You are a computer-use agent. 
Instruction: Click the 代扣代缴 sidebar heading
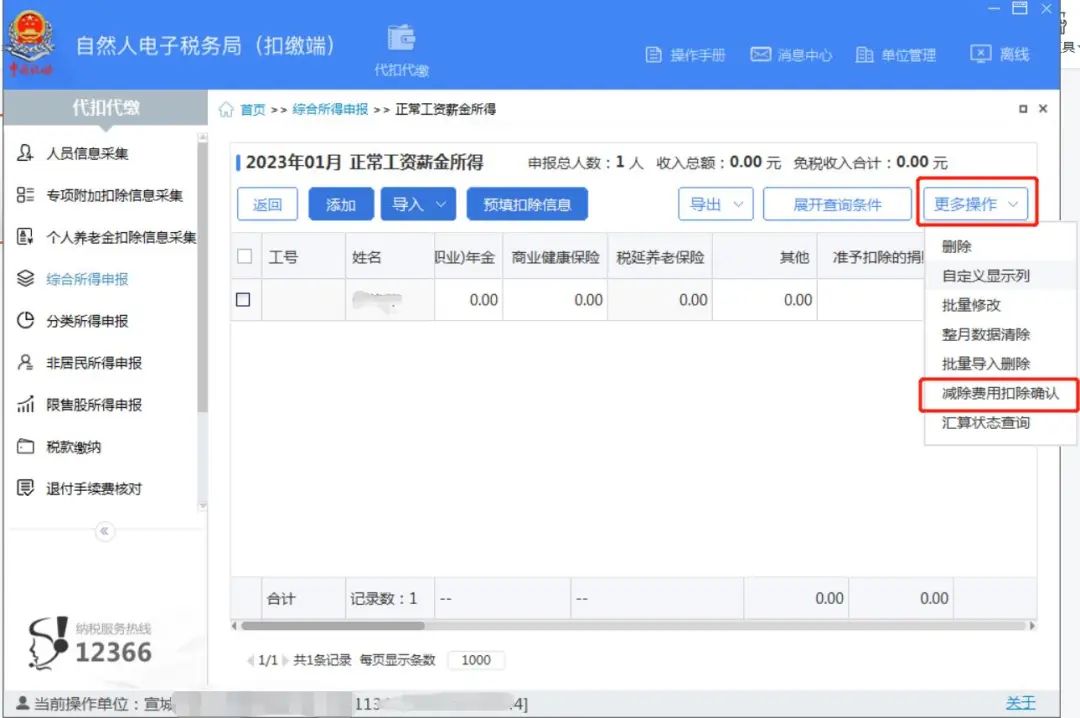[106, 107]
